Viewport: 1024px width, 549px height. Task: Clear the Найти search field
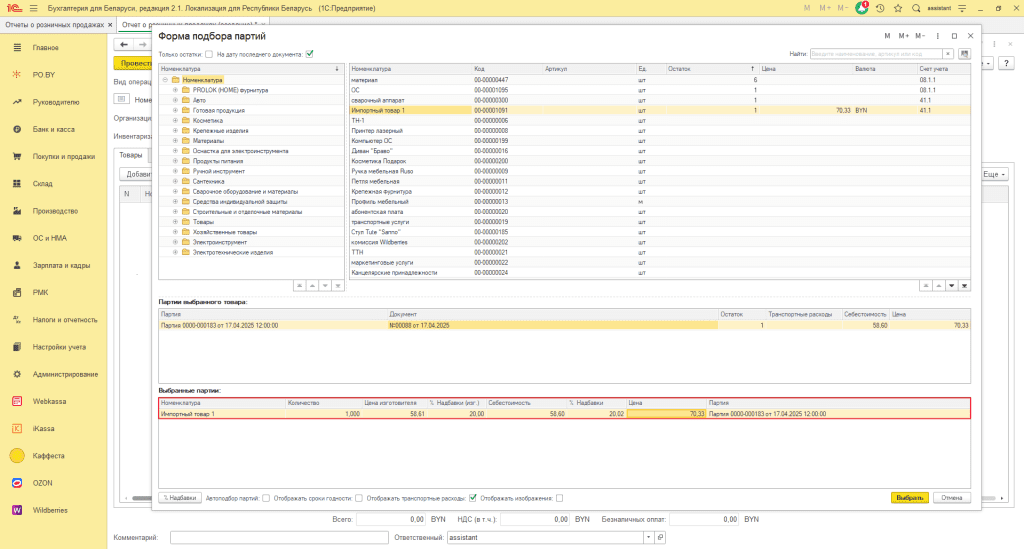tap(948, 54)
